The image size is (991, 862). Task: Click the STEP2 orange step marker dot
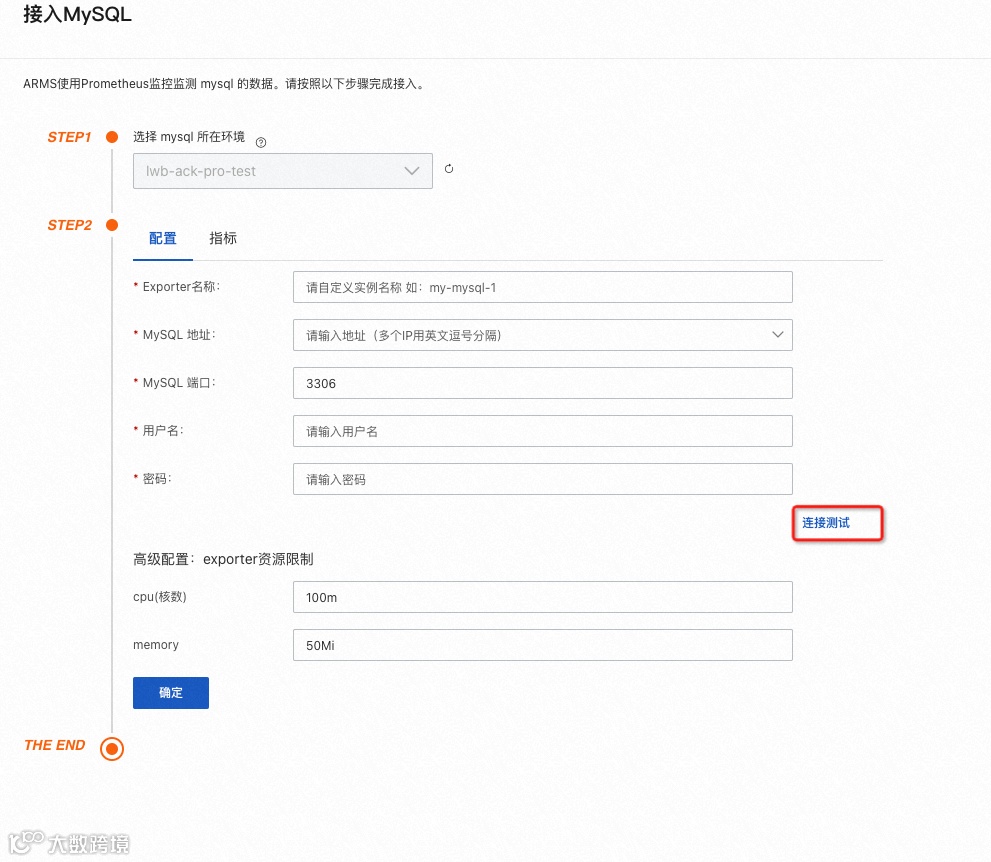coord(112,225)
